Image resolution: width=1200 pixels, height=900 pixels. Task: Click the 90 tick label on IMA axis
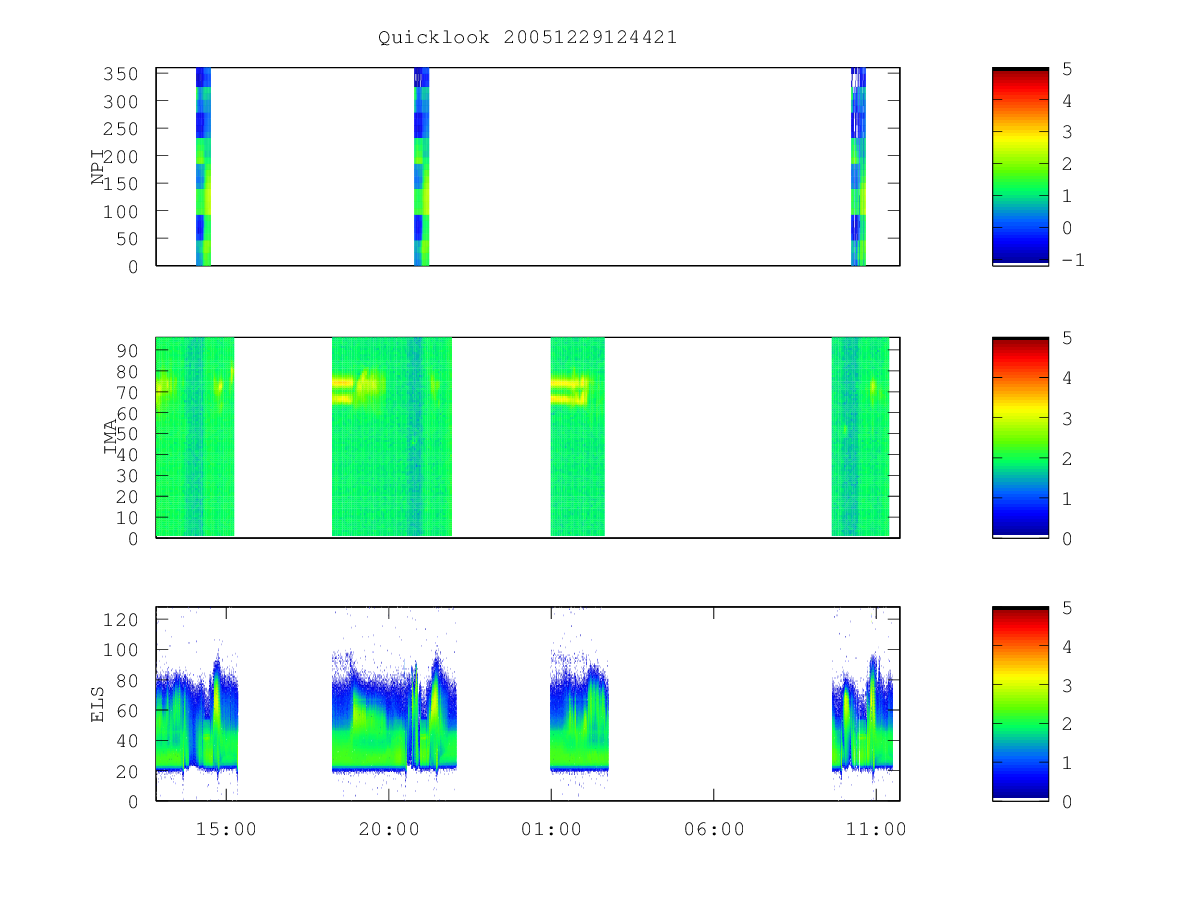coord(128,349)
